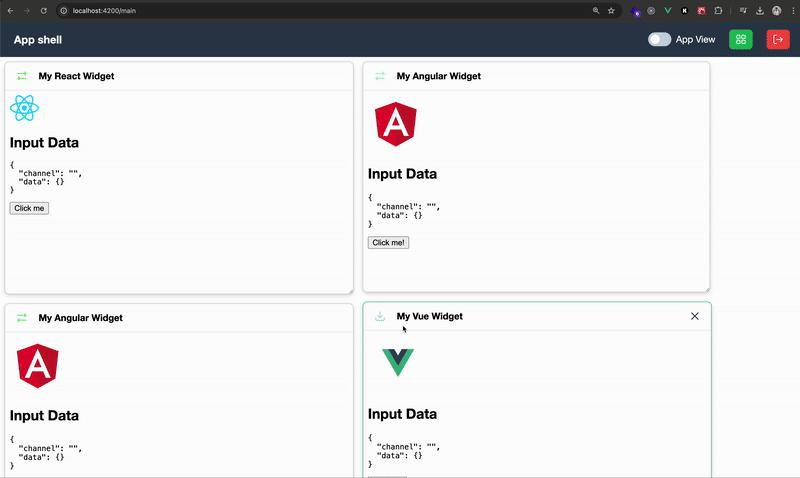Click the Angular logo in top-right widget

[x=396, y=124]
